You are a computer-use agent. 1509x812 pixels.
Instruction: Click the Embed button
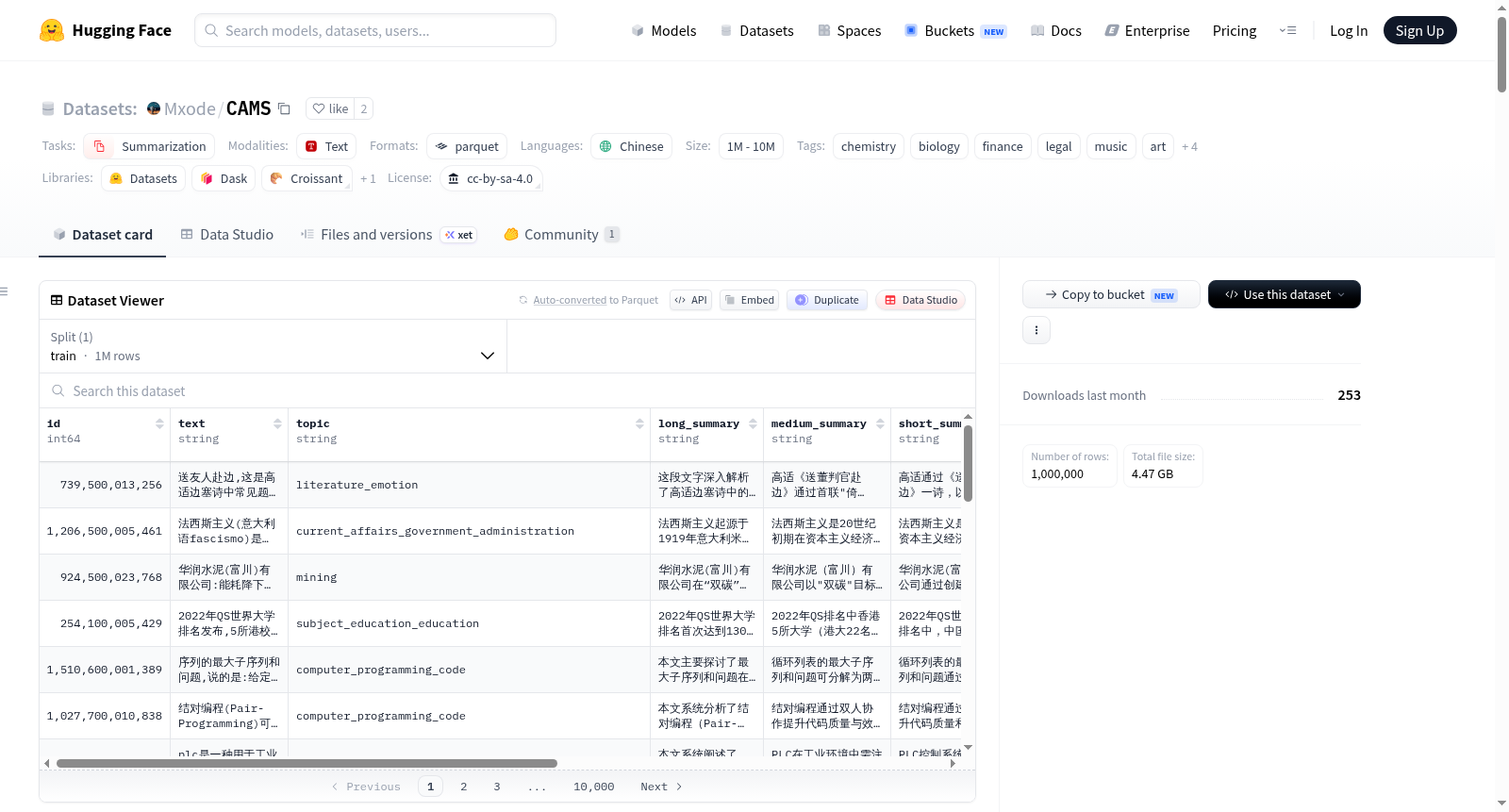[x=749, y=300]
